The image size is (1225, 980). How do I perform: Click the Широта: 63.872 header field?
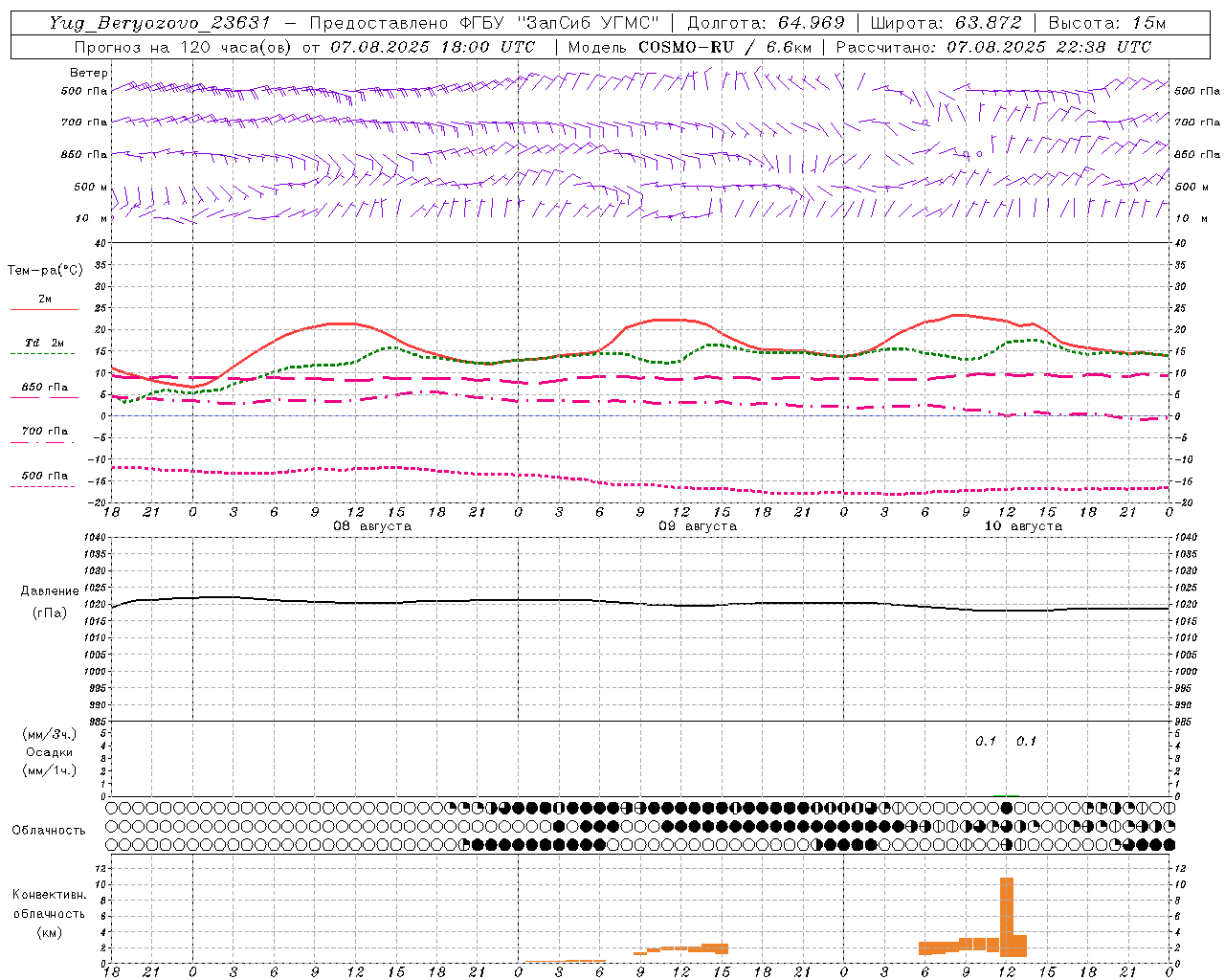click(947, 23)
